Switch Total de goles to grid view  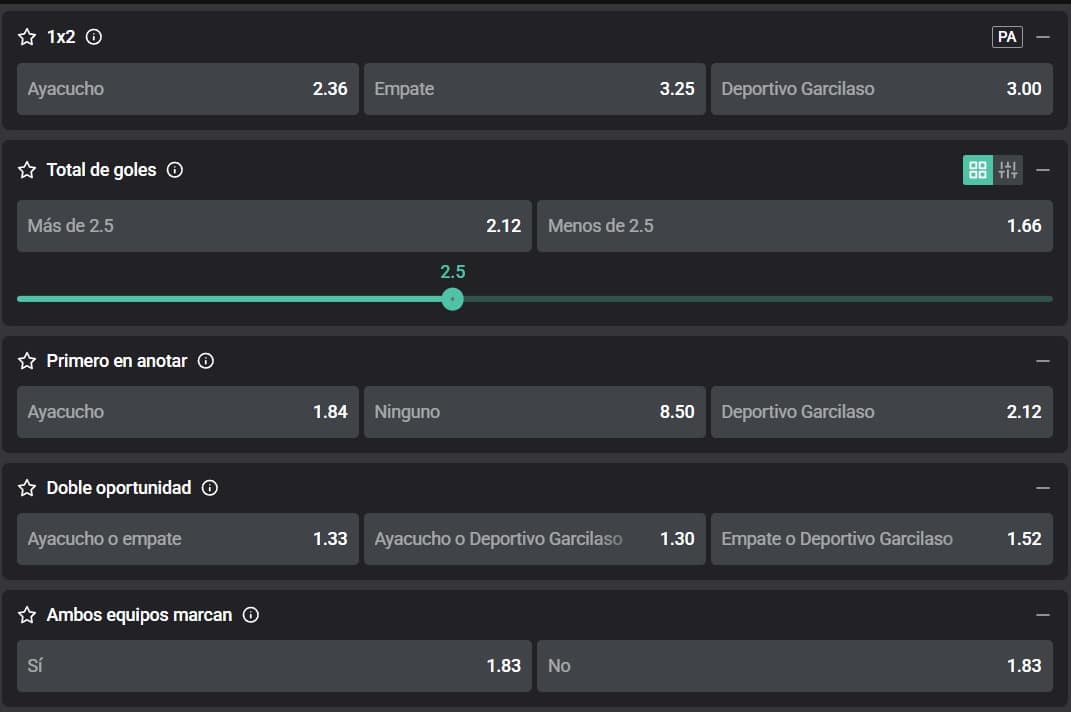pyautogui.click(x=978, y=170)
